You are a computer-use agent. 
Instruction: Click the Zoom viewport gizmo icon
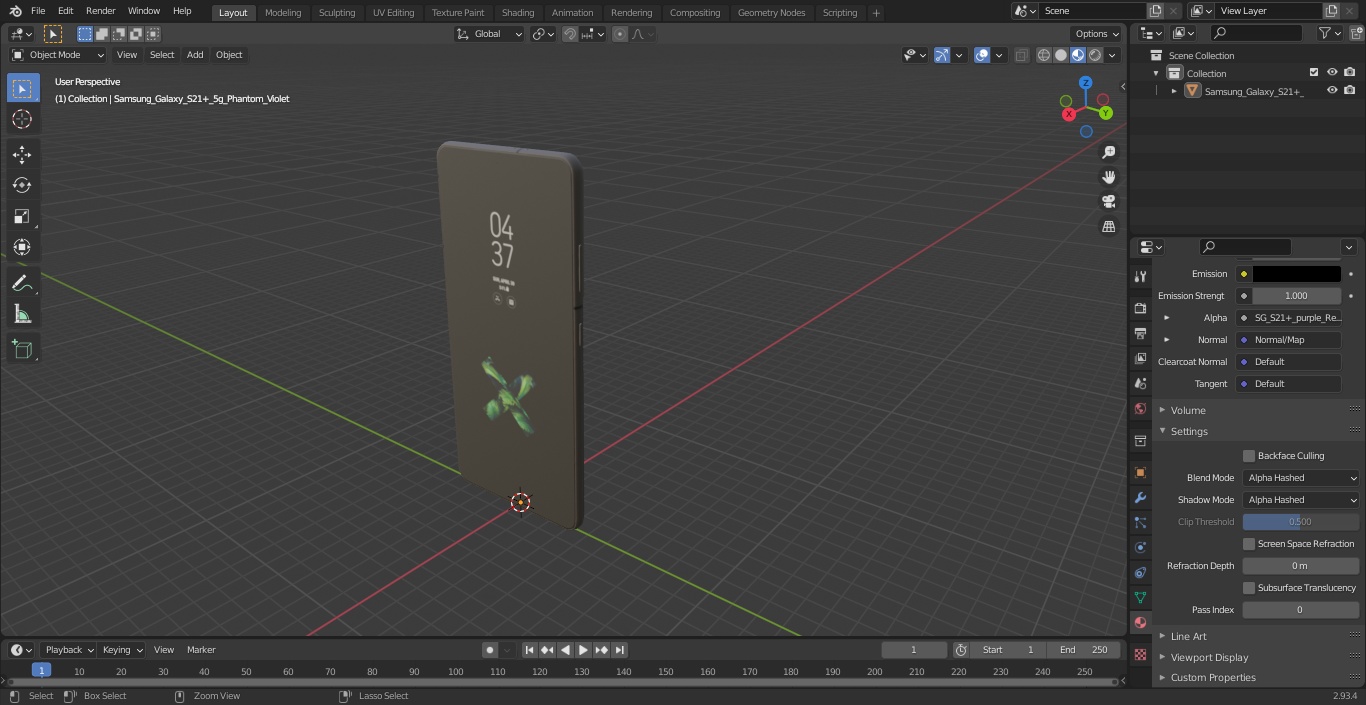point(1108,152)
